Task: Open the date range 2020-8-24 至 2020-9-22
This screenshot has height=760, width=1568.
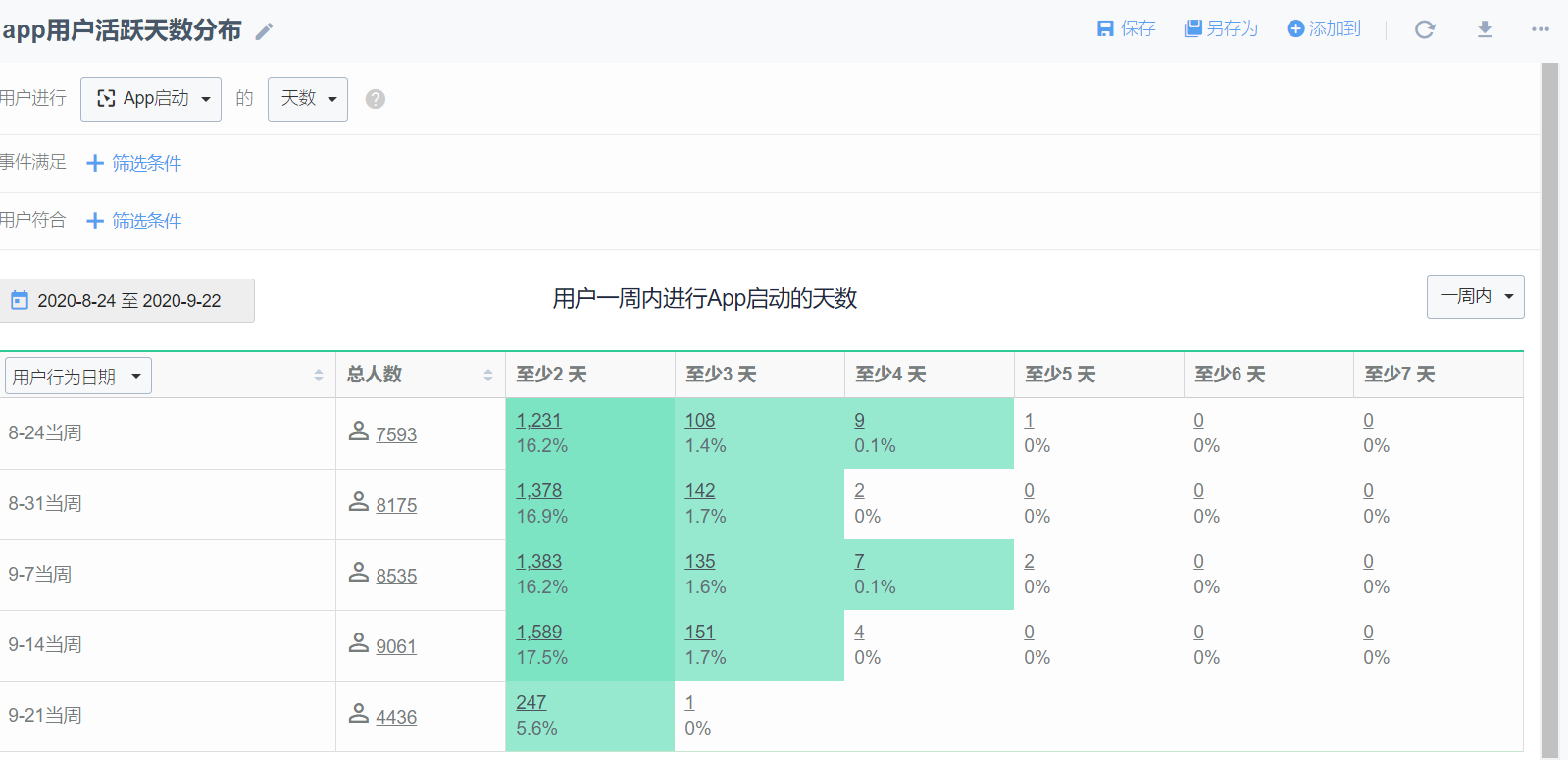Action: point(127,301)
